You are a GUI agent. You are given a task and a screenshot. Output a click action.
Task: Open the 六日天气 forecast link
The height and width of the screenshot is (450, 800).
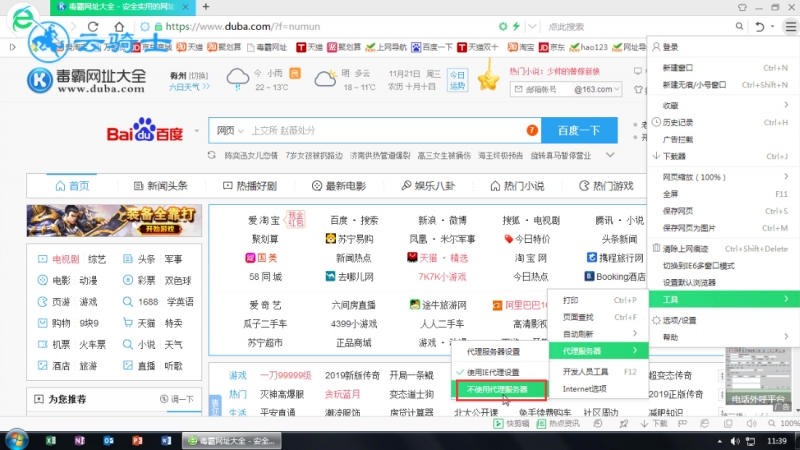(x=189, y=87)
